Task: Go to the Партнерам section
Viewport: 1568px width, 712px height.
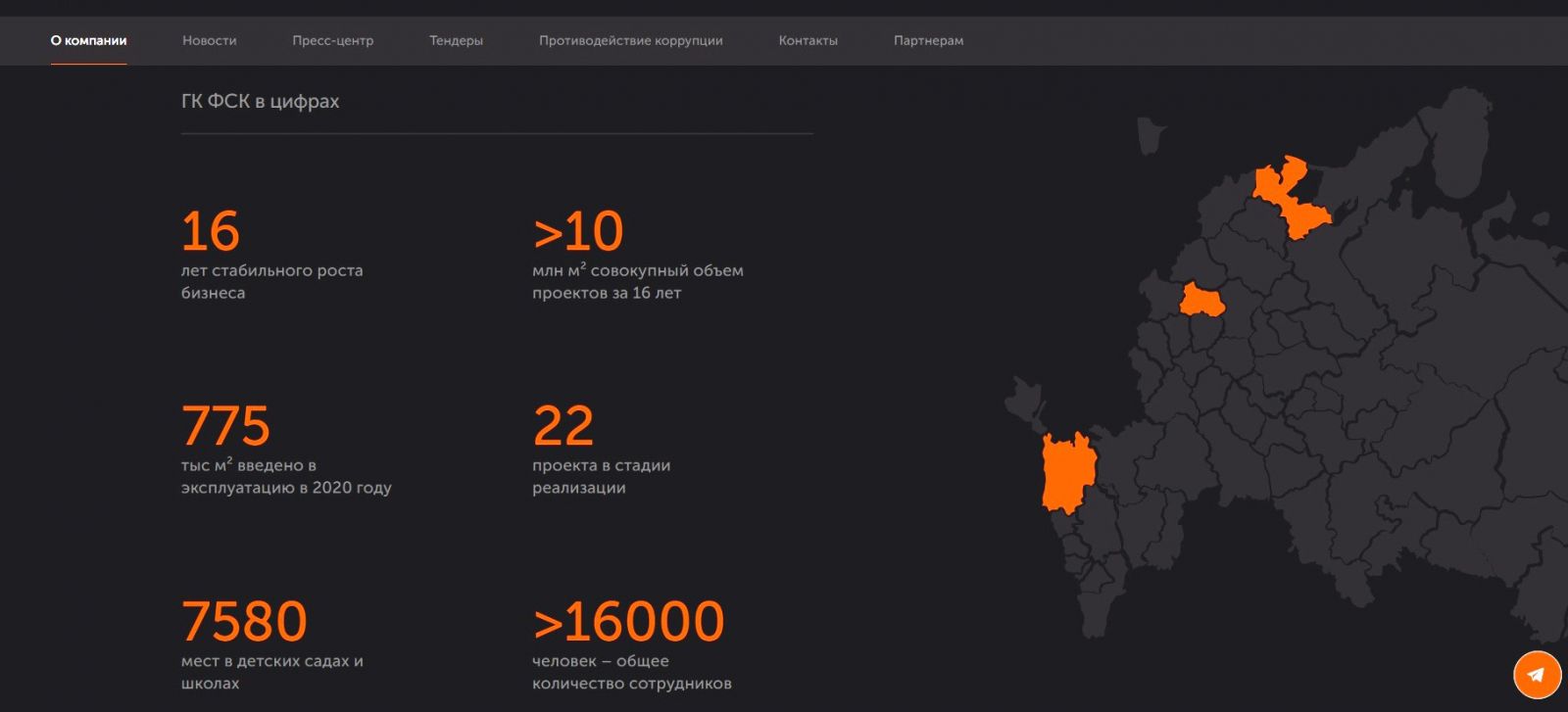Action: point(928,40)
